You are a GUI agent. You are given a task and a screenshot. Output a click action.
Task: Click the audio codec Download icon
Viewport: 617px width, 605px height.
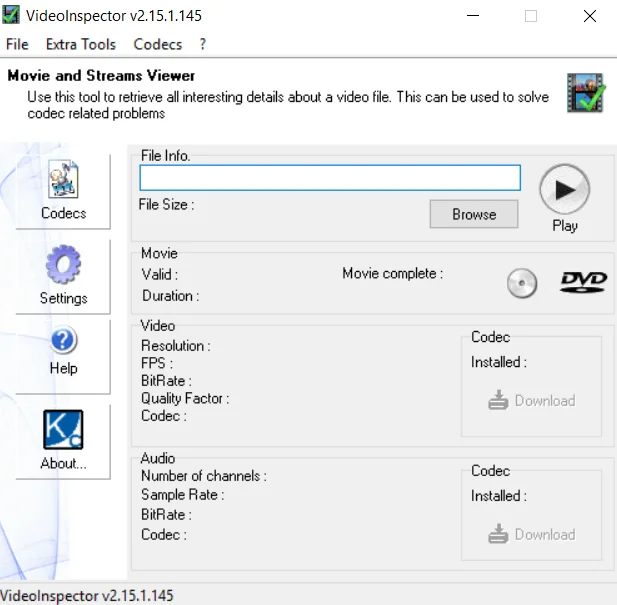498,534
